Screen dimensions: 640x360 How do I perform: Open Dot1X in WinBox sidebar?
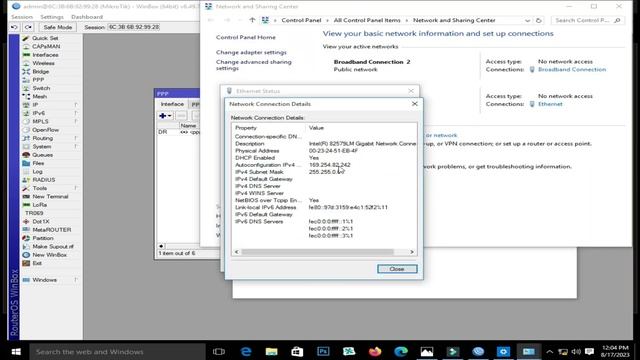coord(41,222)
